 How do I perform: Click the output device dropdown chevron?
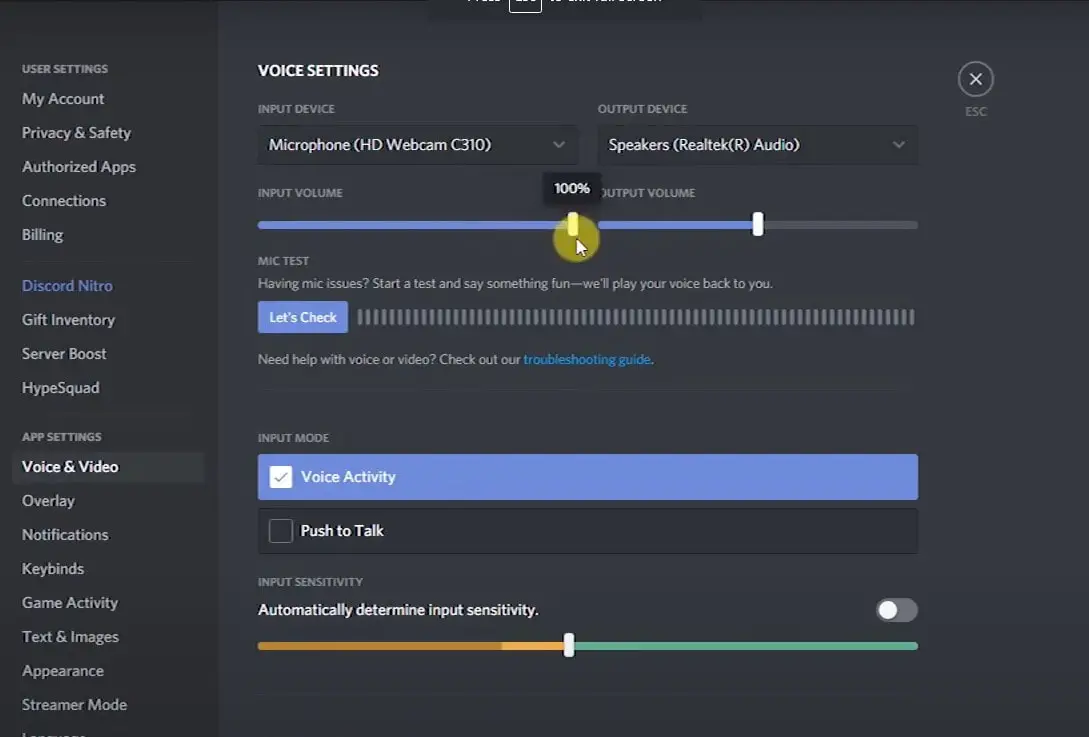pyautogui.click(x=899, y=145)
